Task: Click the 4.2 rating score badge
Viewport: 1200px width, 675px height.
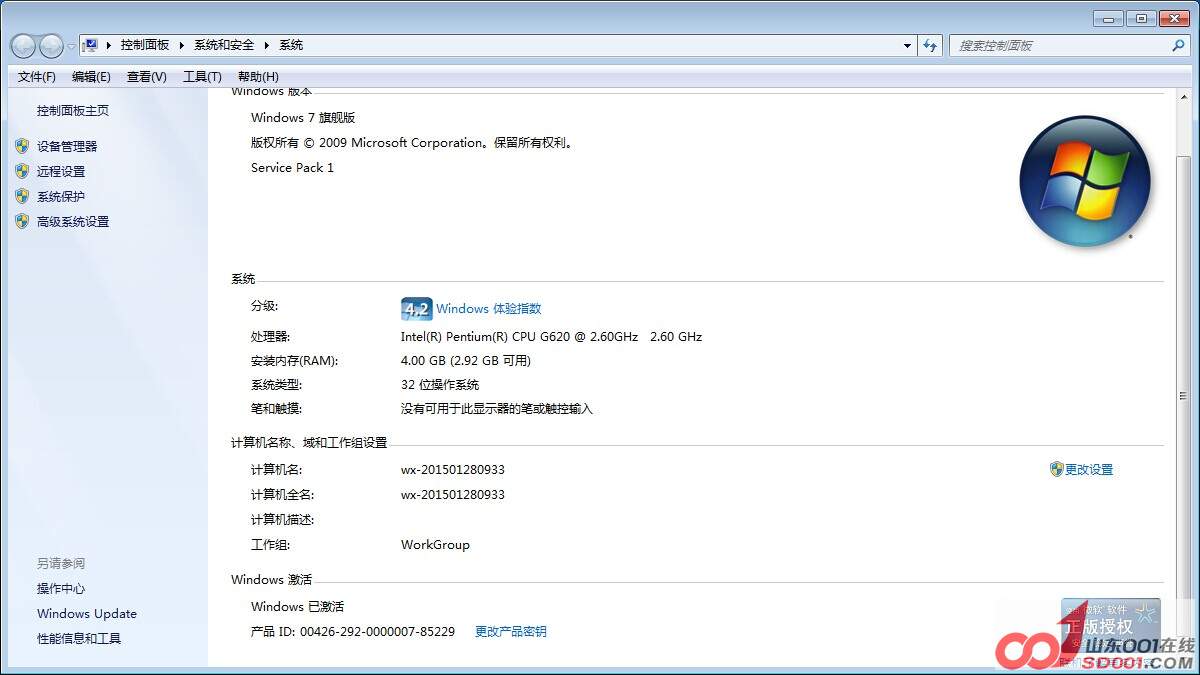Action: 416,309
